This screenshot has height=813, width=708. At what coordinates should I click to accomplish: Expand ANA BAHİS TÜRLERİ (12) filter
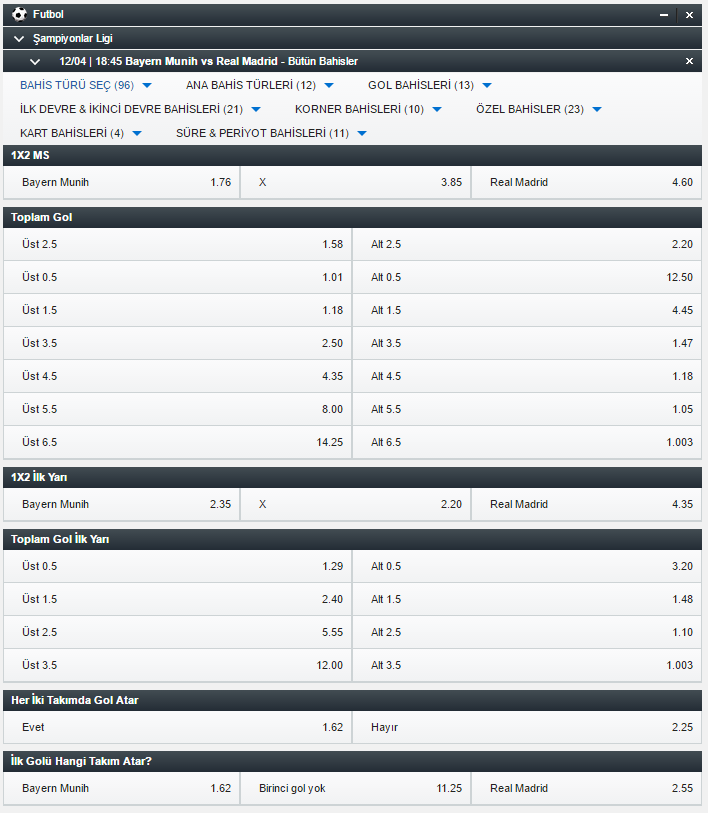click(260, 85)
